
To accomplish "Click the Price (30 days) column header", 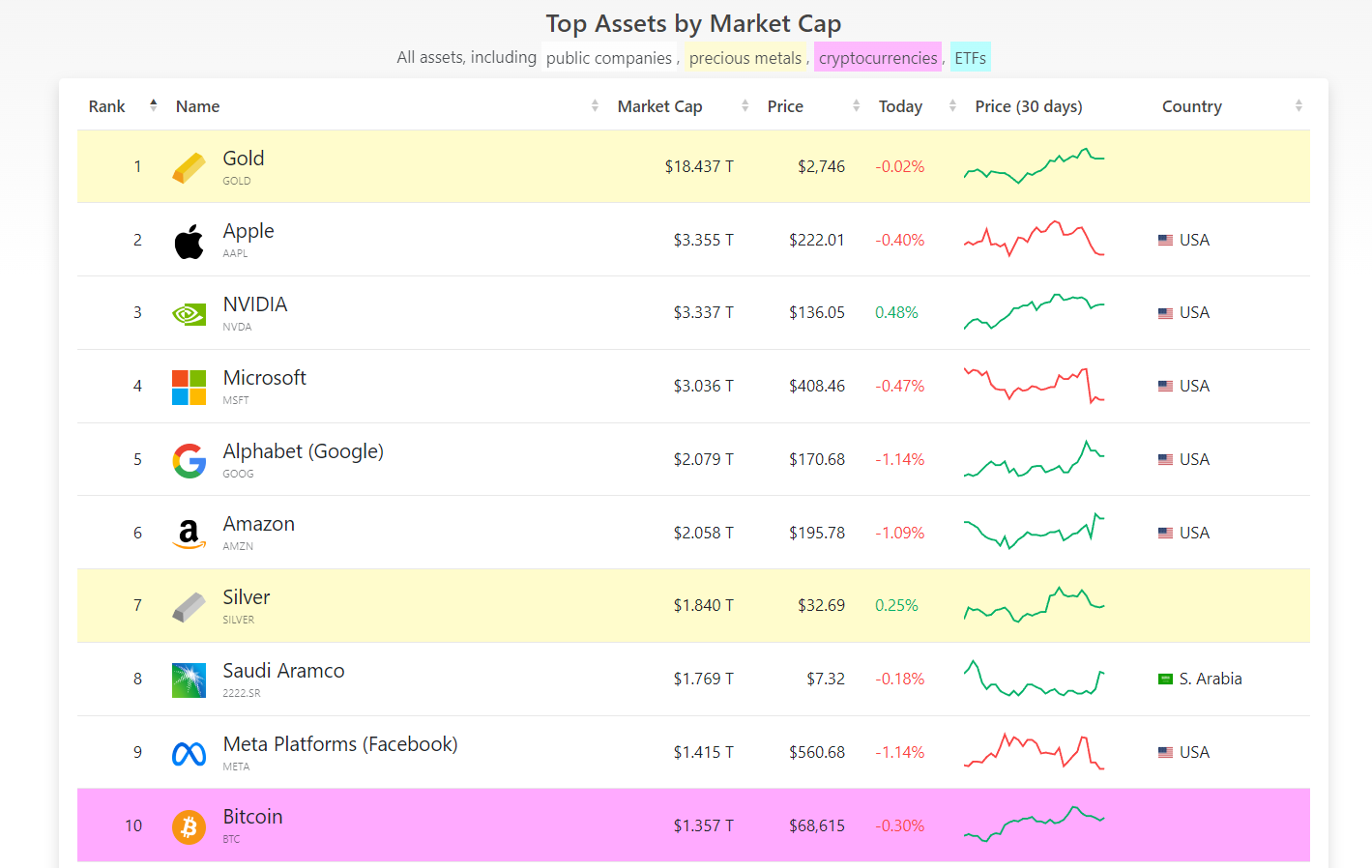I will coord(1029,106).
